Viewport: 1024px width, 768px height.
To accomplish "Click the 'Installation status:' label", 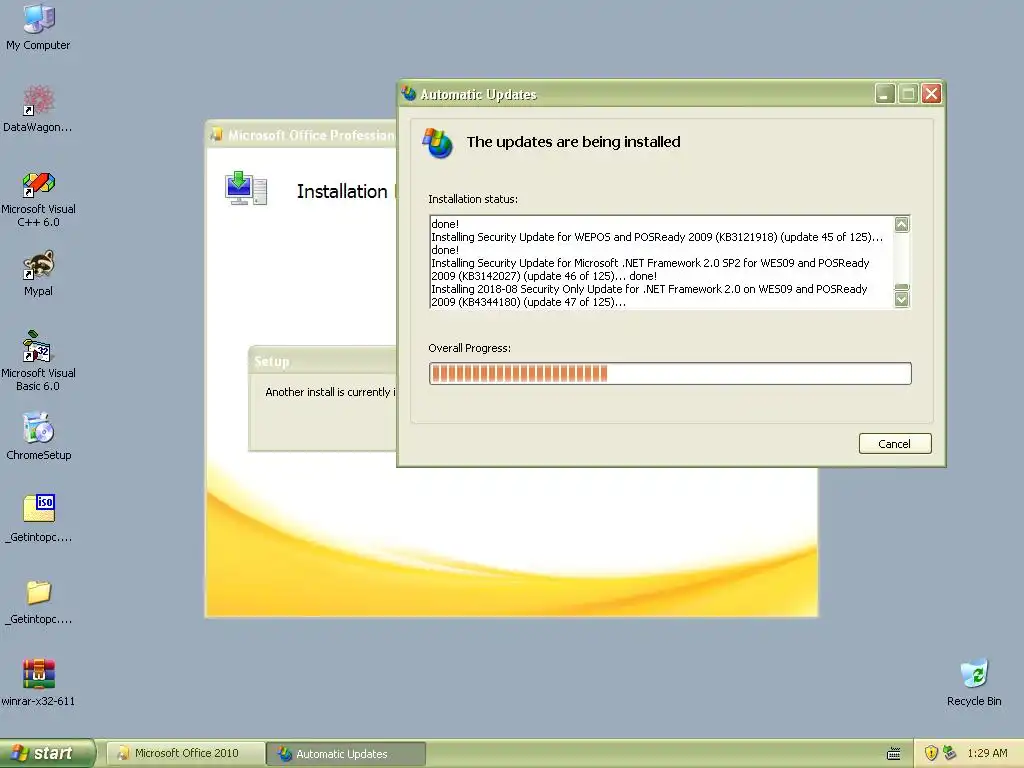I will pos(473,199).
